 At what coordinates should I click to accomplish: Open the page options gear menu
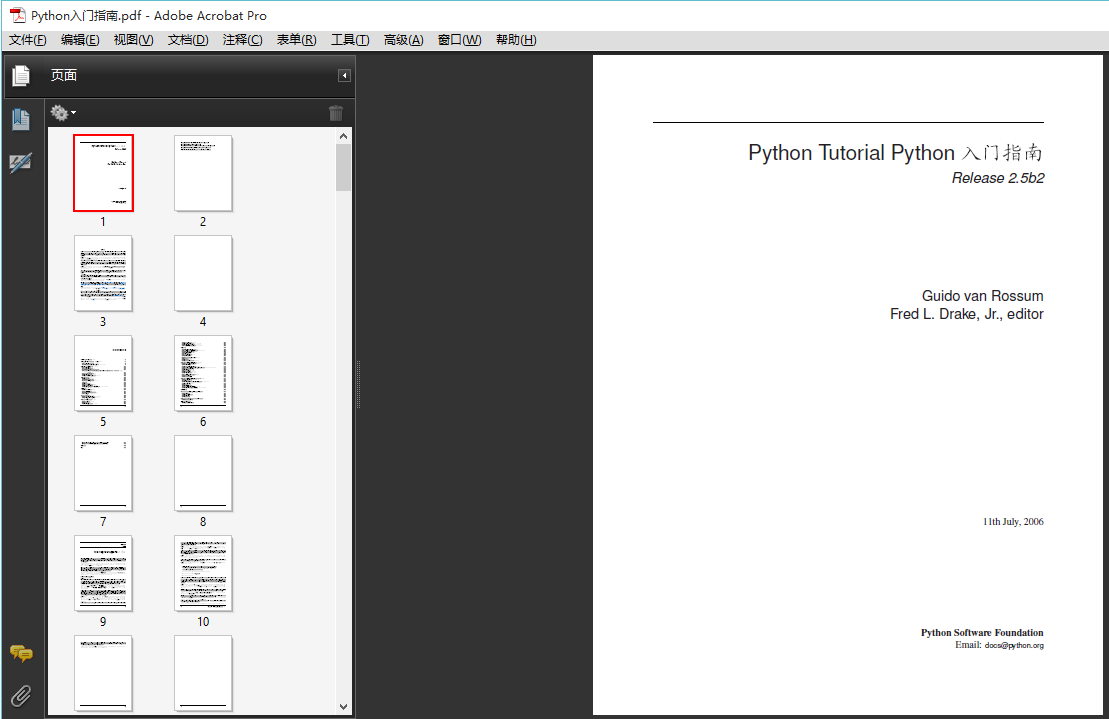pyautogui.click(x=63, y=112)
